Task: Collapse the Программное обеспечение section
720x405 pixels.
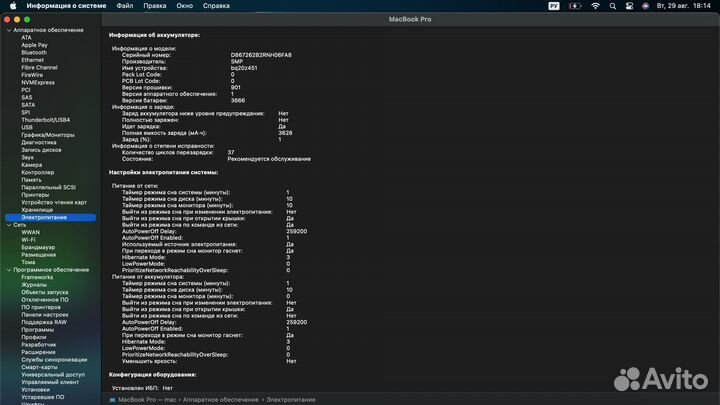Action: (x=9, y=269)
